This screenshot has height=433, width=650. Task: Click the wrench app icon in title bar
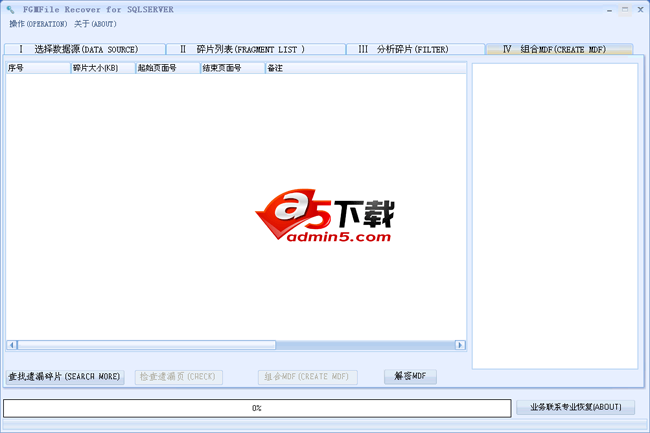point(10,10)
